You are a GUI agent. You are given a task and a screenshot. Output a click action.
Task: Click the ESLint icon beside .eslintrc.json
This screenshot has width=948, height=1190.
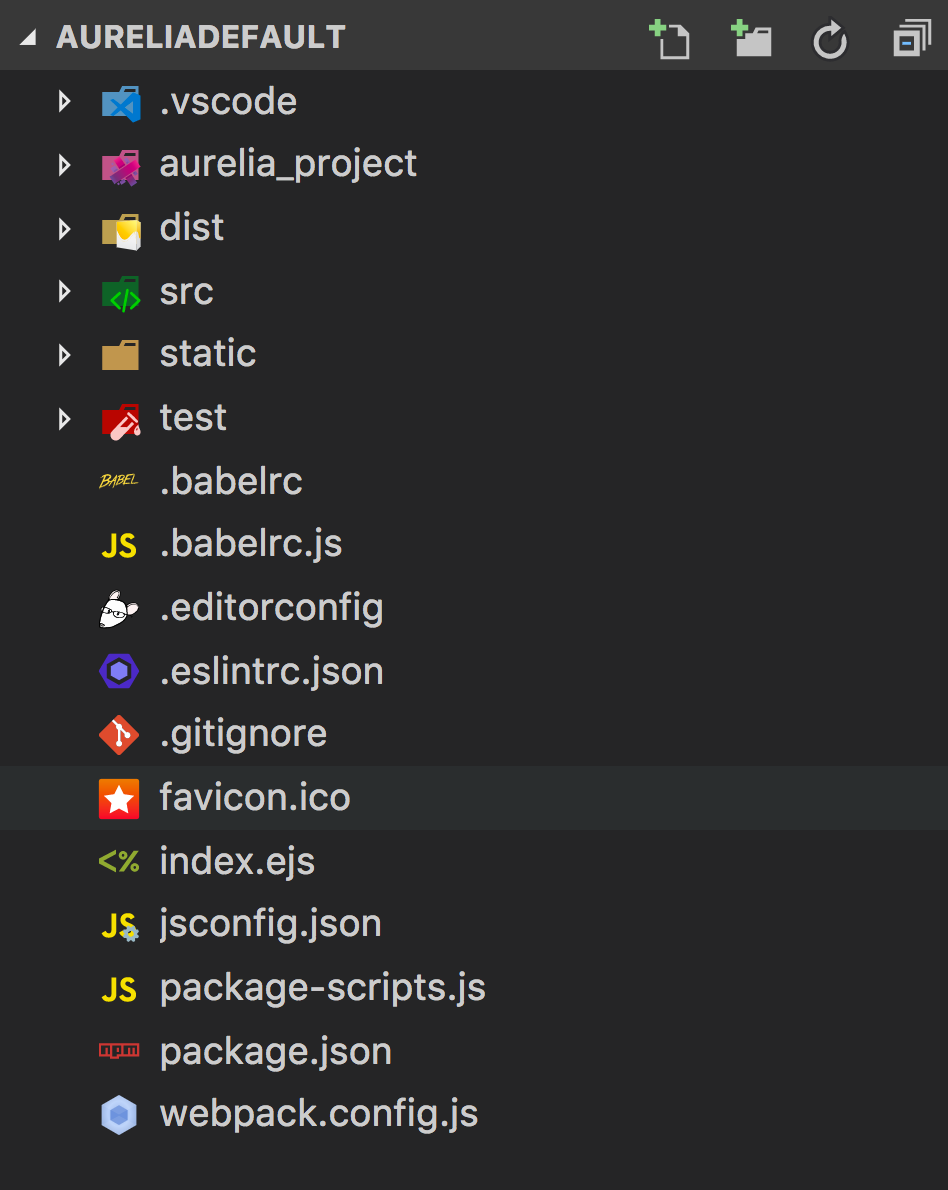pos(119,671)
